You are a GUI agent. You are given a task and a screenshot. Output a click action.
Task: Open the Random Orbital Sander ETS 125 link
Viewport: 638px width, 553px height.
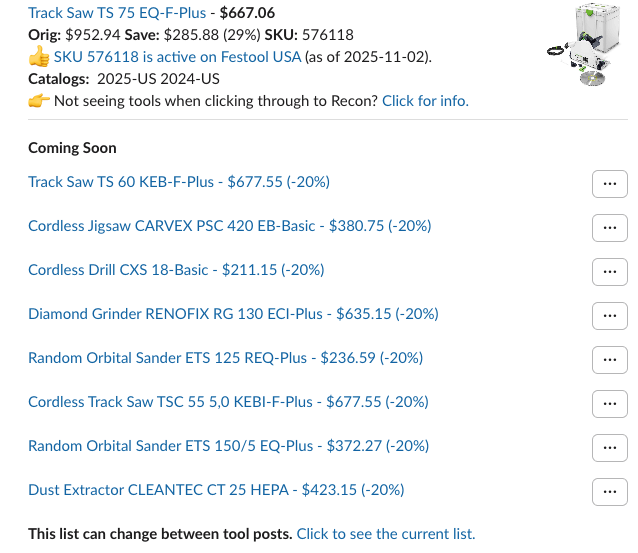pos(225,358)
